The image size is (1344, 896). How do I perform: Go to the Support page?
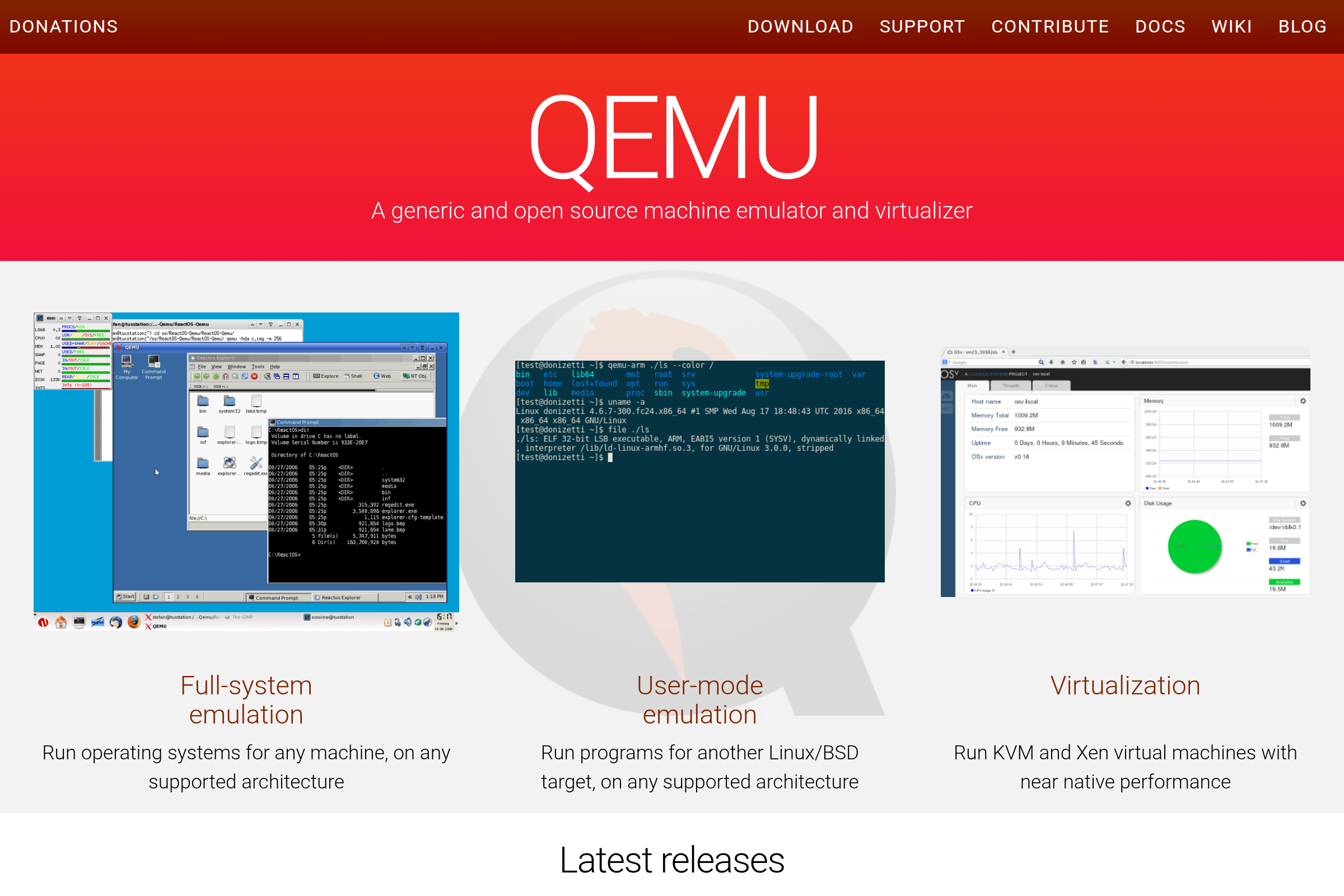click(x=922, y=27)
